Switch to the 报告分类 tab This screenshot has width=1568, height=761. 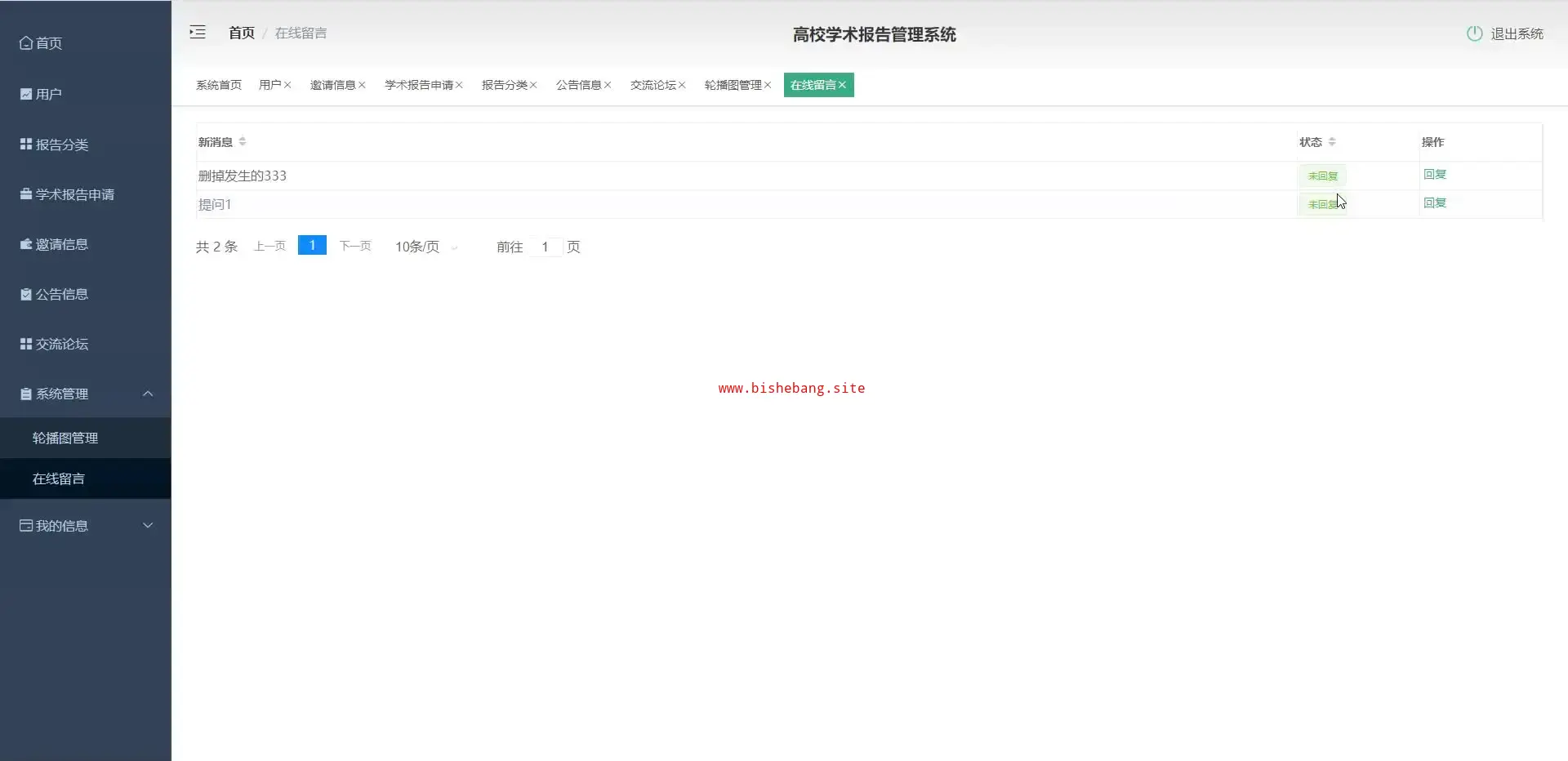(504, 85)
